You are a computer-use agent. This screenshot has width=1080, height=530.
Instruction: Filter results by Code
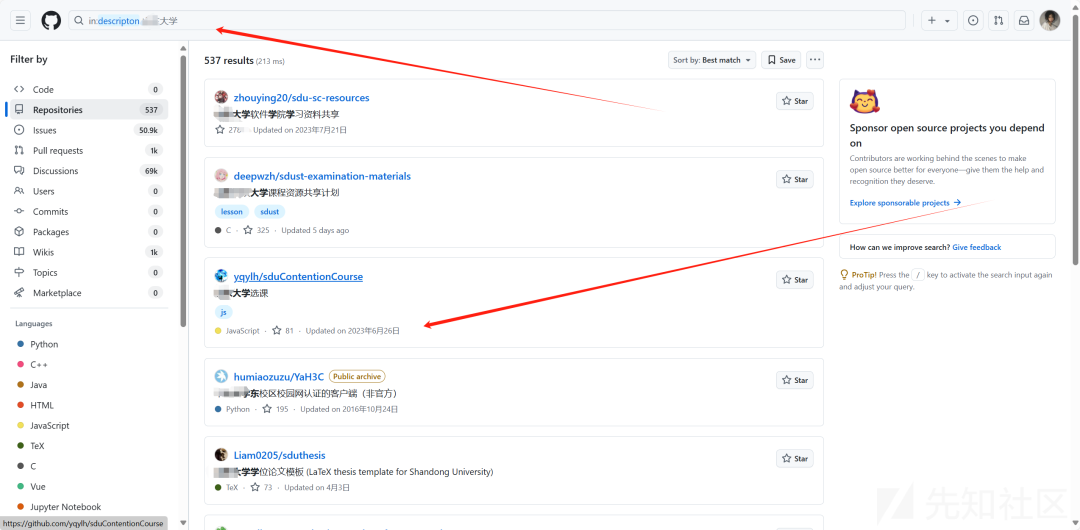pos(89,90)
